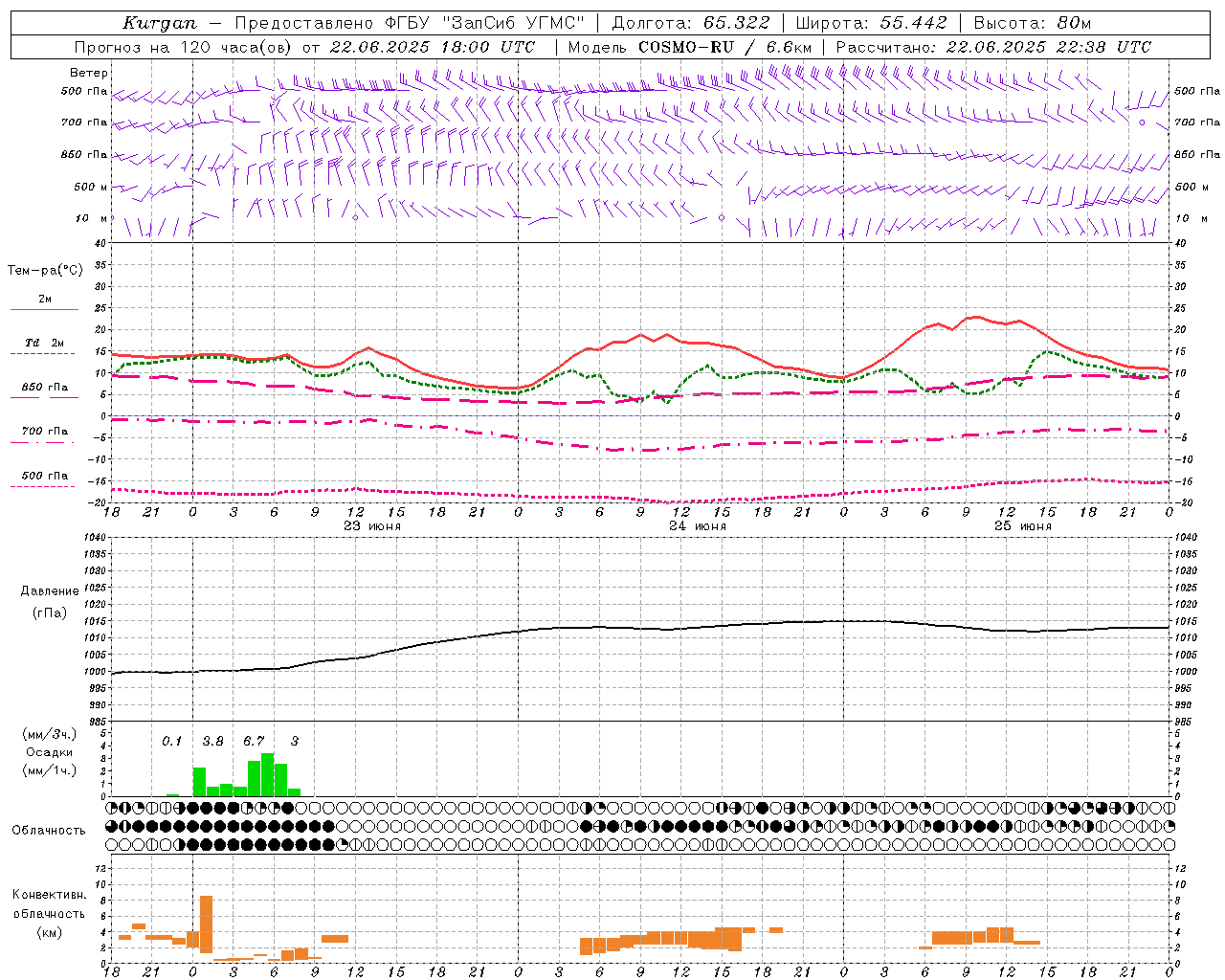Click the "6.7" precipitation total value
The image size is (1225, 980).
tap(254, 741)
